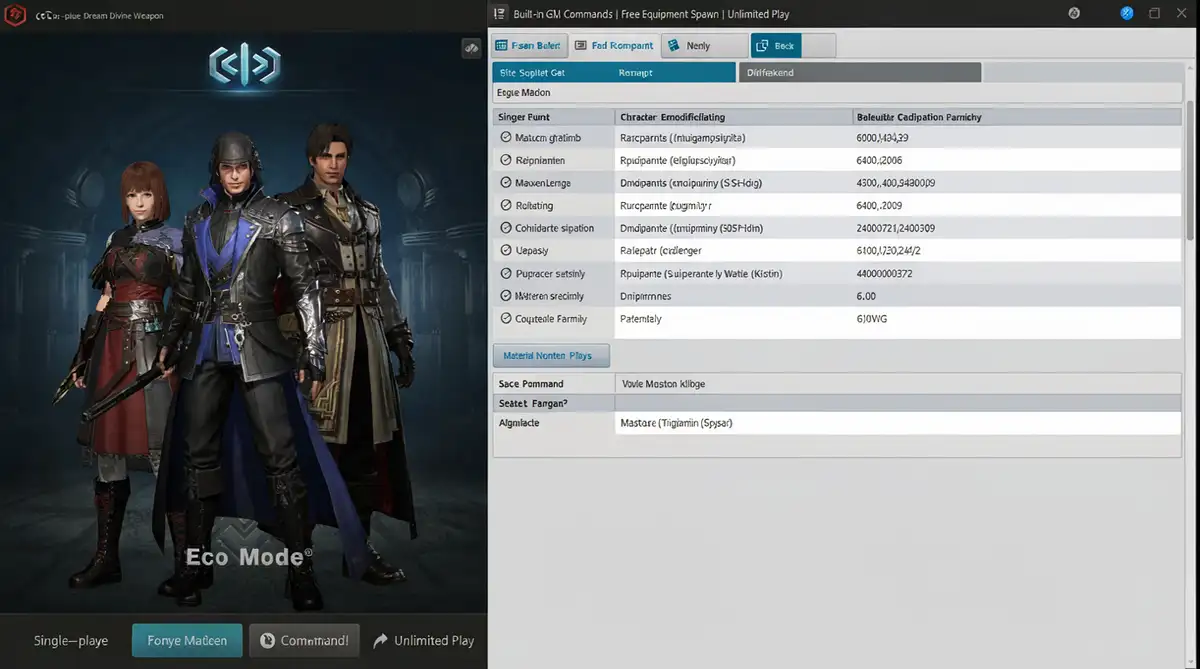Click the Fsen Belert tab icon
The height and width of the screenshot is (669, 1200).
click(x=501, y=46)
